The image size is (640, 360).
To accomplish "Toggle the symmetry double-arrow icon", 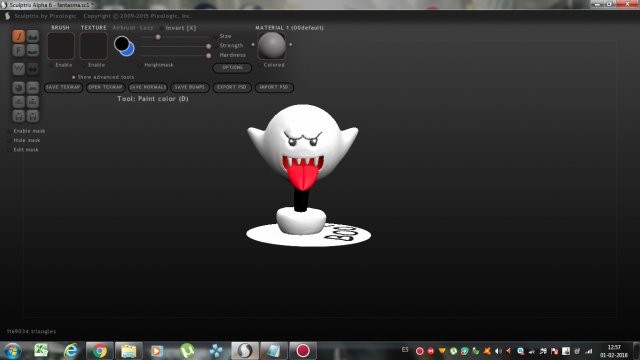I will point(33,69).
